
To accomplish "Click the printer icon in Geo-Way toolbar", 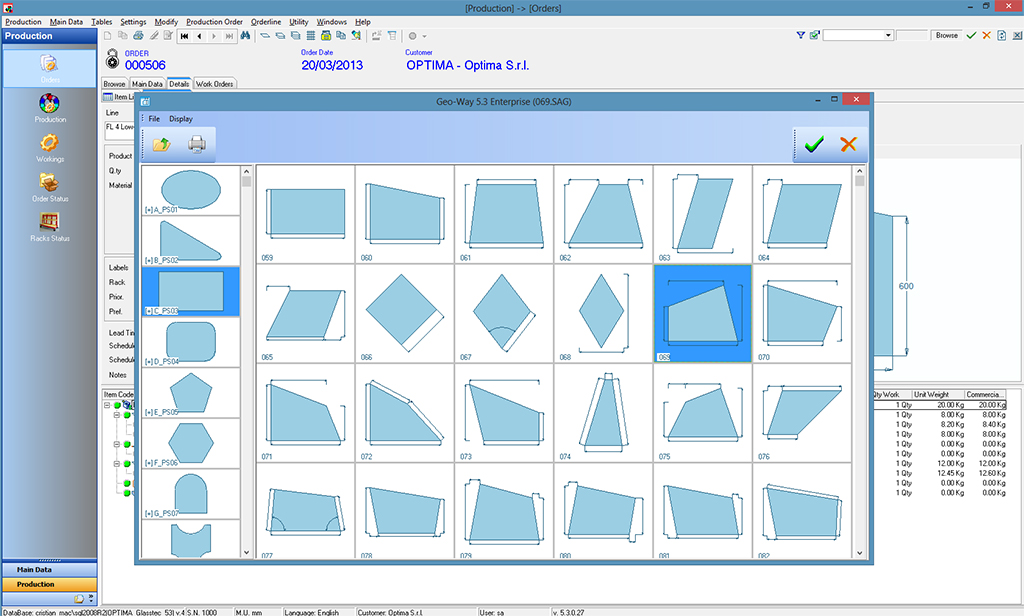I will click(x=197, y=144).
